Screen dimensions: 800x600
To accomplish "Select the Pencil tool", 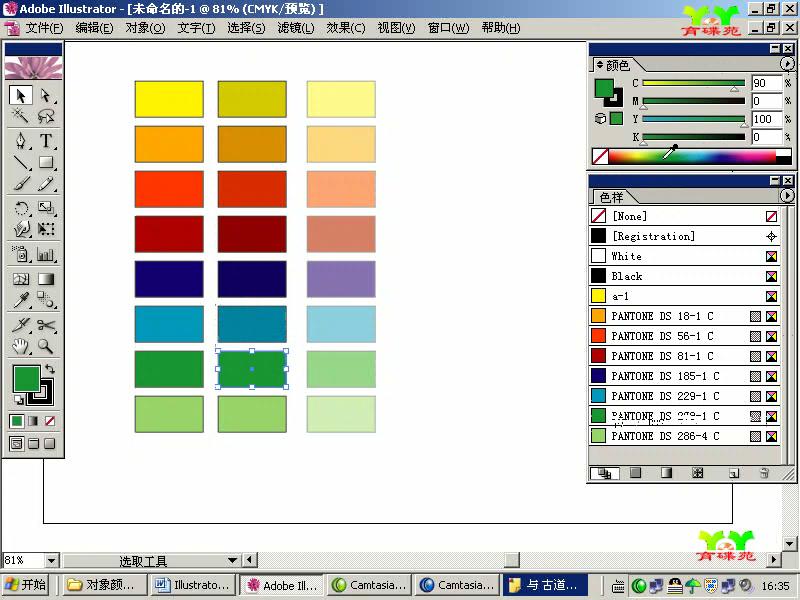I will coord(45,183).
